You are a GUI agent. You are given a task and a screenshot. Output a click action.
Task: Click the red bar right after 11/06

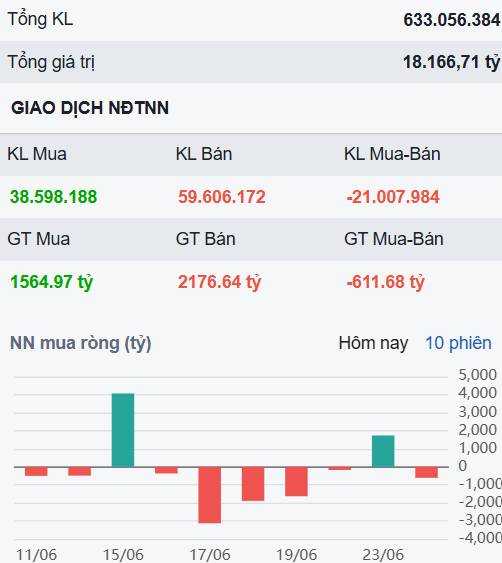(80, 471)
